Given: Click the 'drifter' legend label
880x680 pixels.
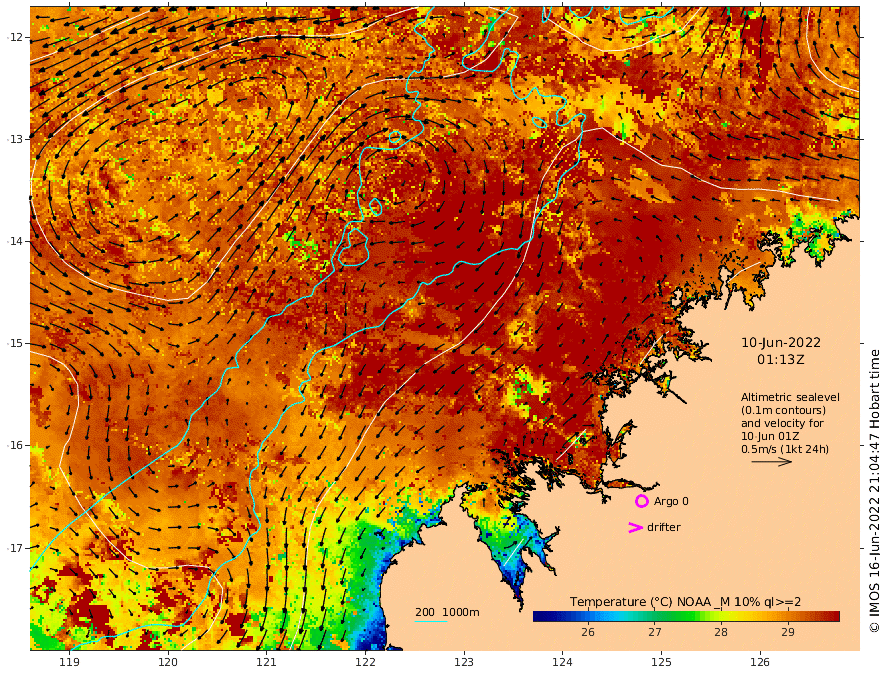Looking at the screenshot, I should pos(663,527).
